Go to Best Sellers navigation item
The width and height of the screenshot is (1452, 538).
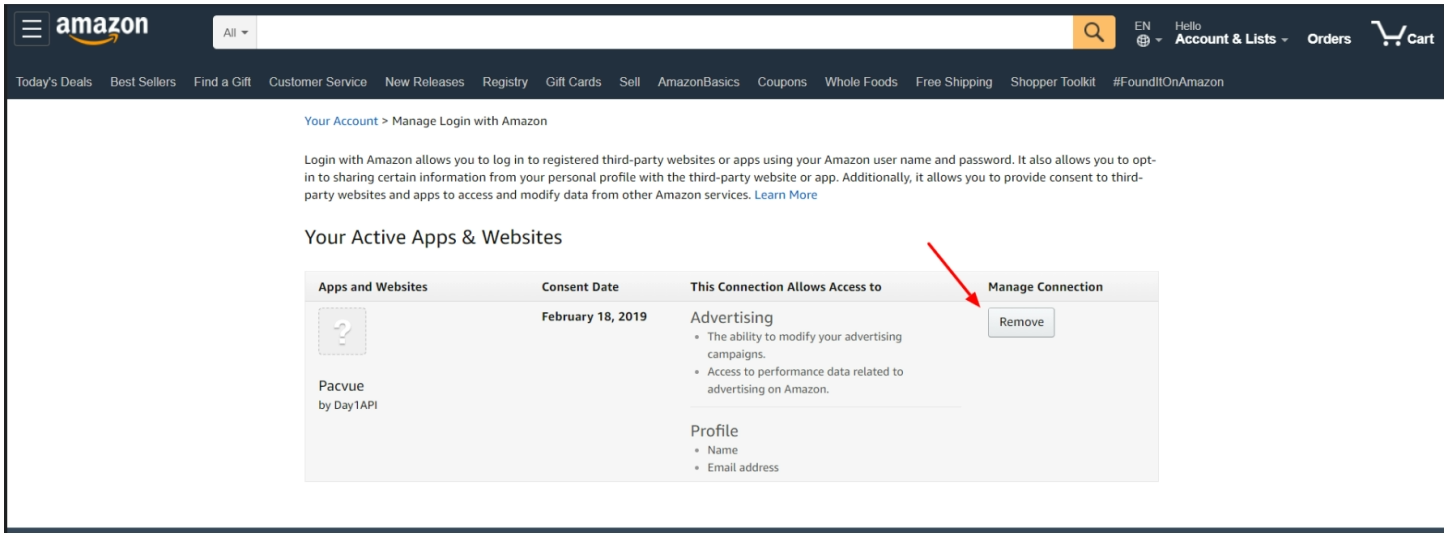143,82
